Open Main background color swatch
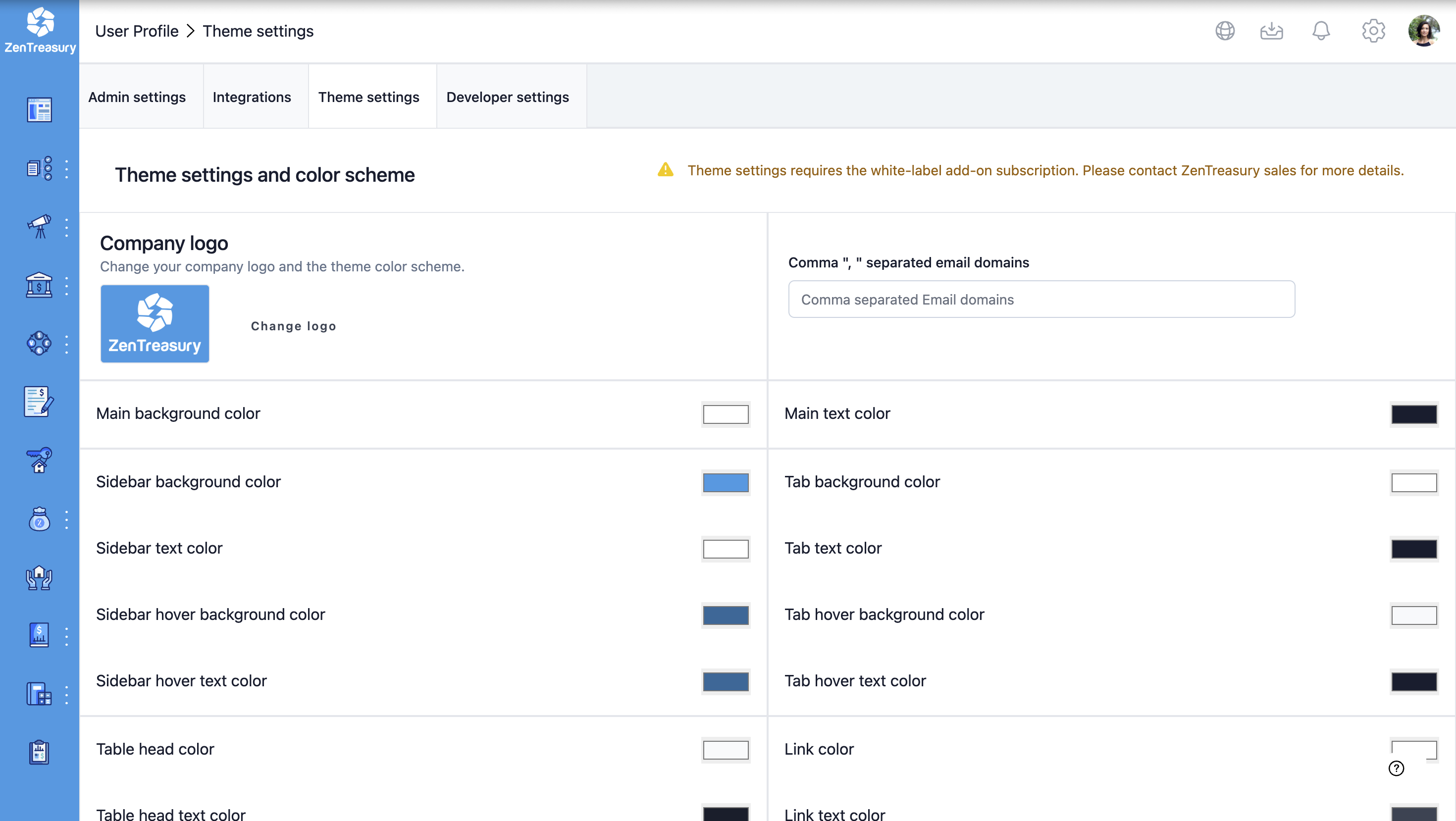The width and height of the screenshot is (1456, 821). [726, 413]
